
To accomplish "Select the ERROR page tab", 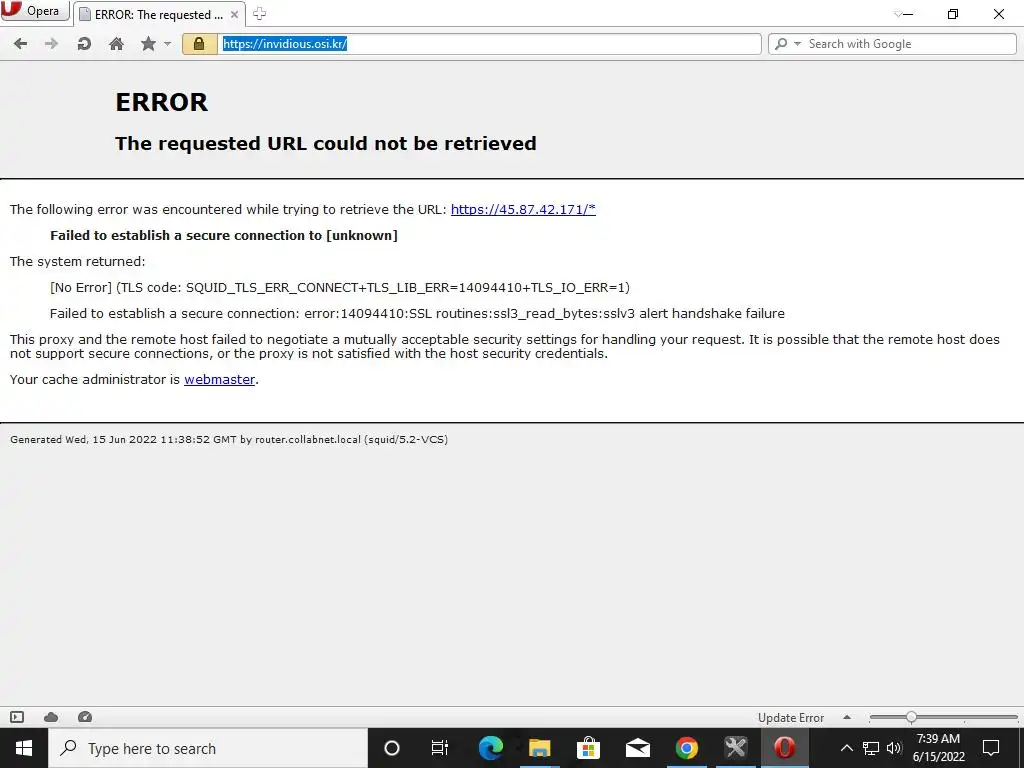I will coord(159,14).
